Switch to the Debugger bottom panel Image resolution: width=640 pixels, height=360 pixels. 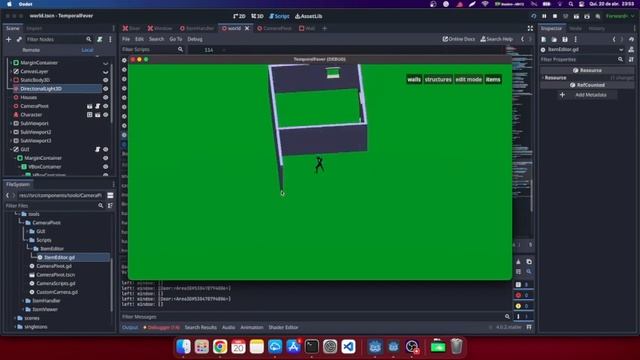click(162, 327)
